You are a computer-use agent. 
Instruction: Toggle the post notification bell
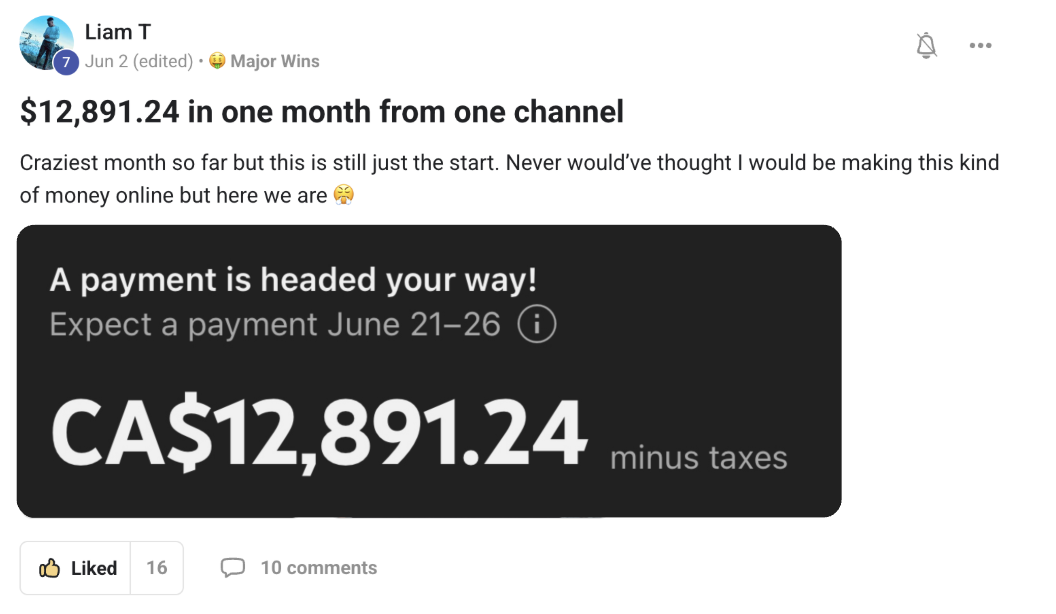(927, 45)
